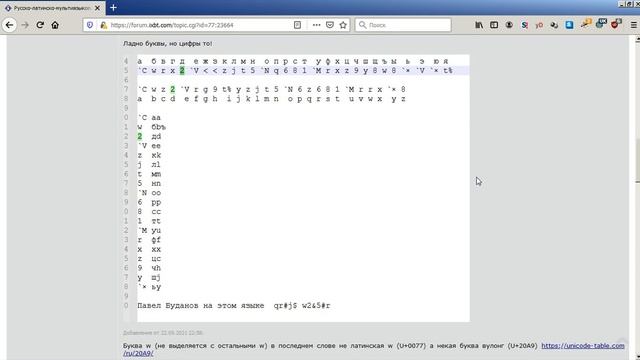Click the highlighted 2 in code line 5

[182, 71]
